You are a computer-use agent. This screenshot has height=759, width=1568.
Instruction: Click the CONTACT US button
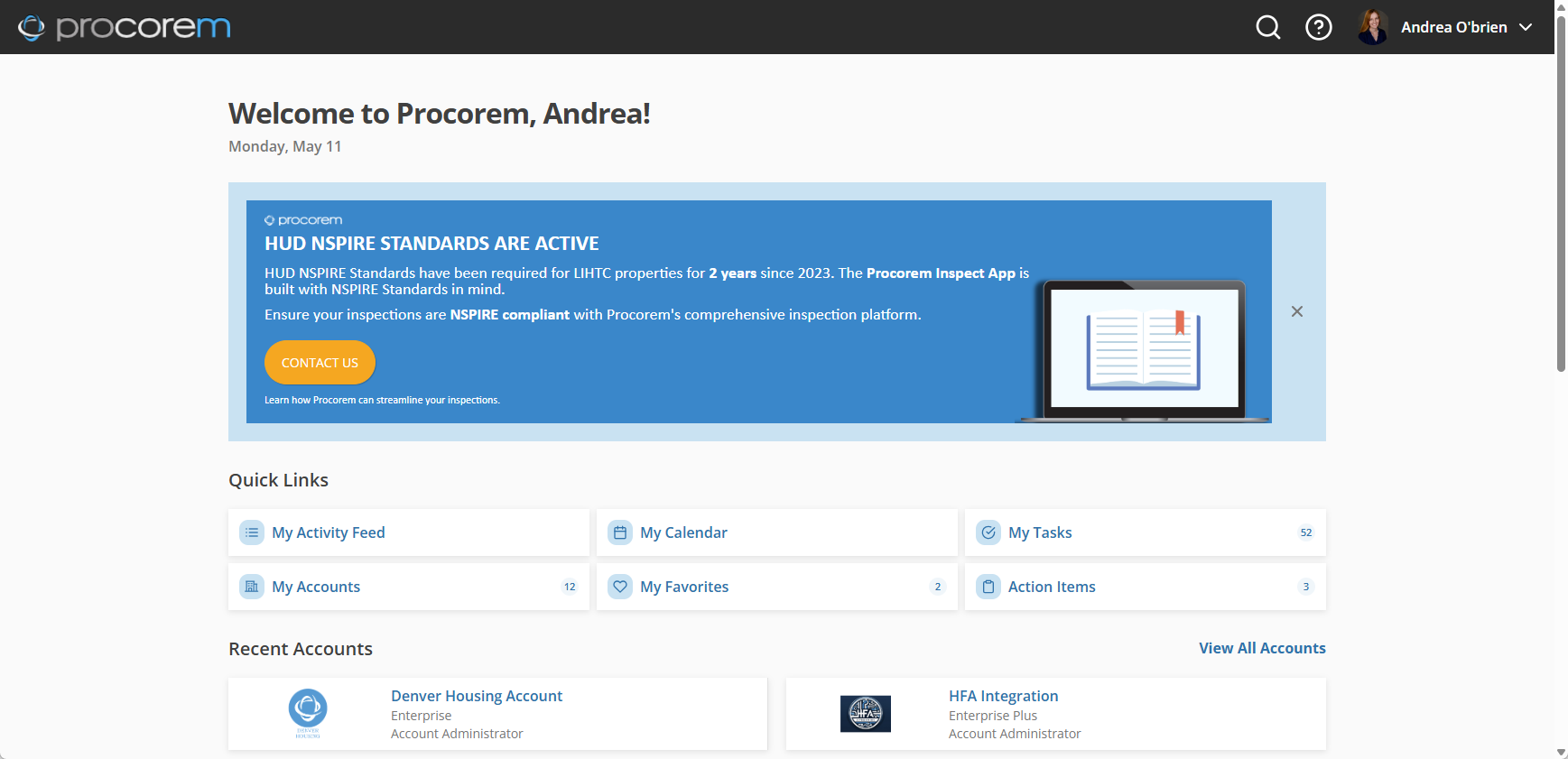[x=320, y=363]
